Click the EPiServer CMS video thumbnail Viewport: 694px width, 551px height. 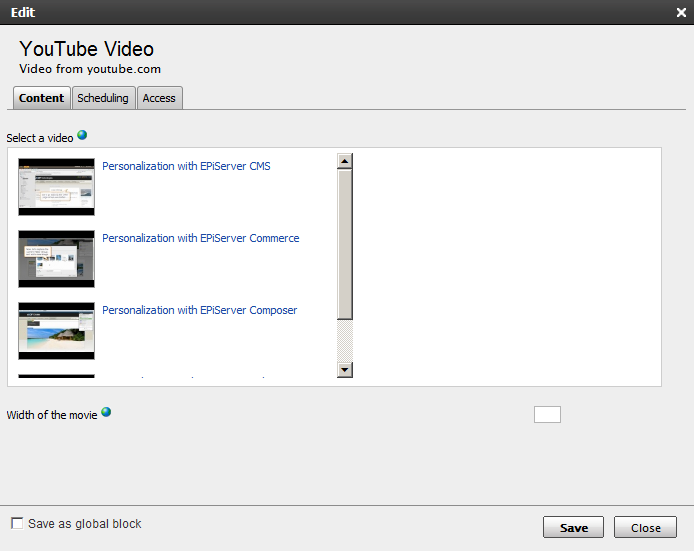[x=56, y=187]
